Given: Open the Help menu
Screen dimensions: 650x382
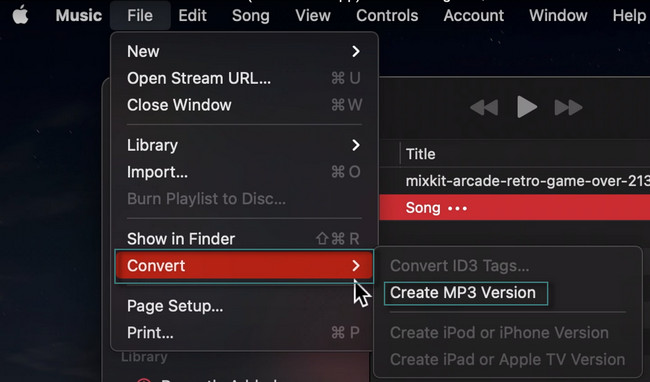Looking at the screenshot, I should (x=629, y=16).
